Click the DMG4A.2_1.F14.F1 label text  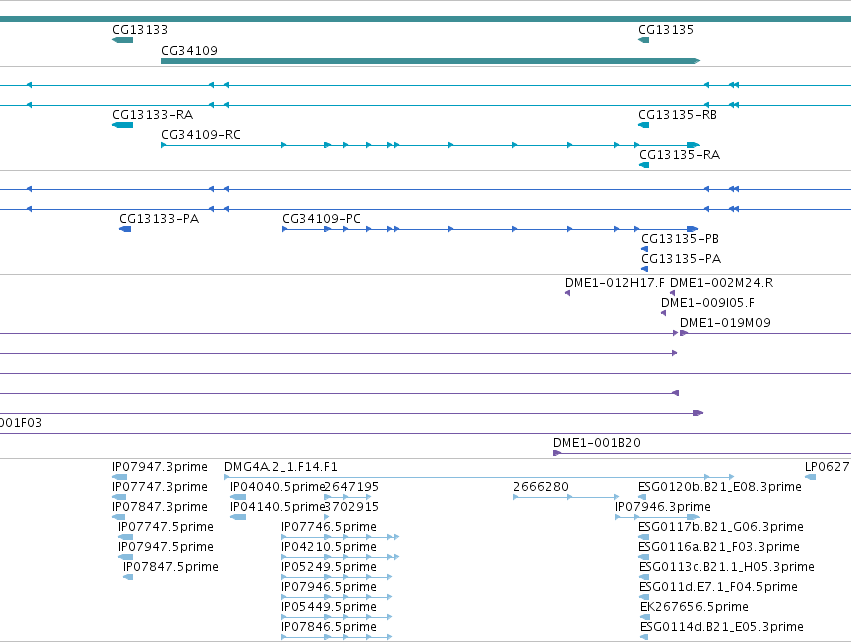pyautogui.click(x=281, y=467)
